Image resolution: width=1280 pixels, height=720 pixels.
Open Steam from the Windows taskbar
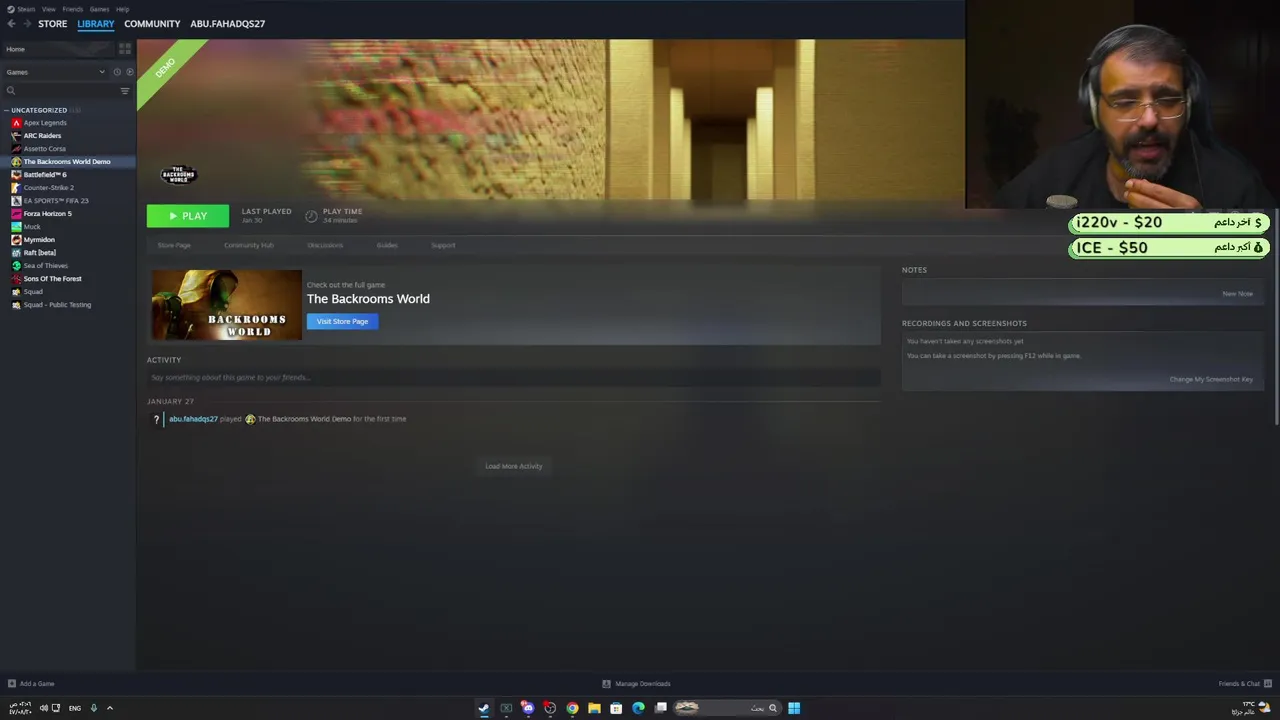484,708
